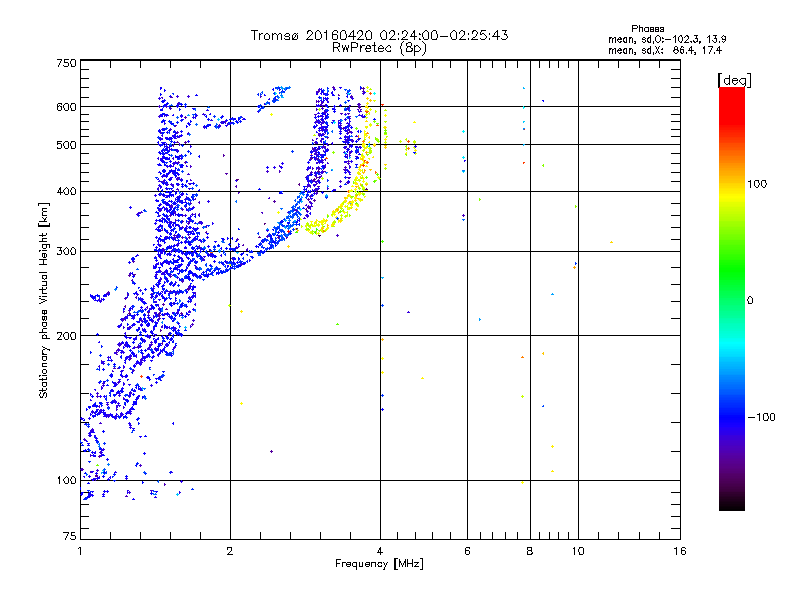Click the colorbar tick label '100'

(x=757, y=184)
